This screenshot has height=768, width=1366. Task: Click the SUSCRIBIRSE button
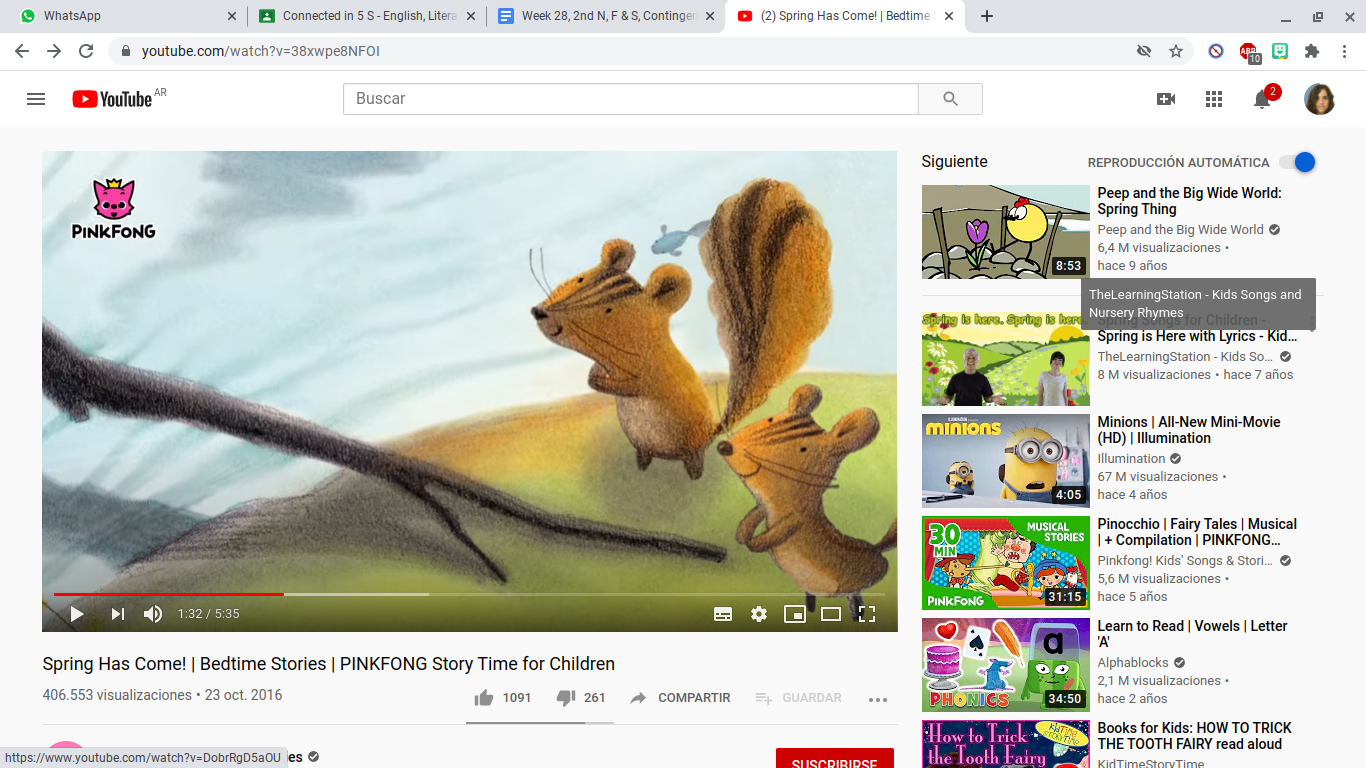coord(834,760)
